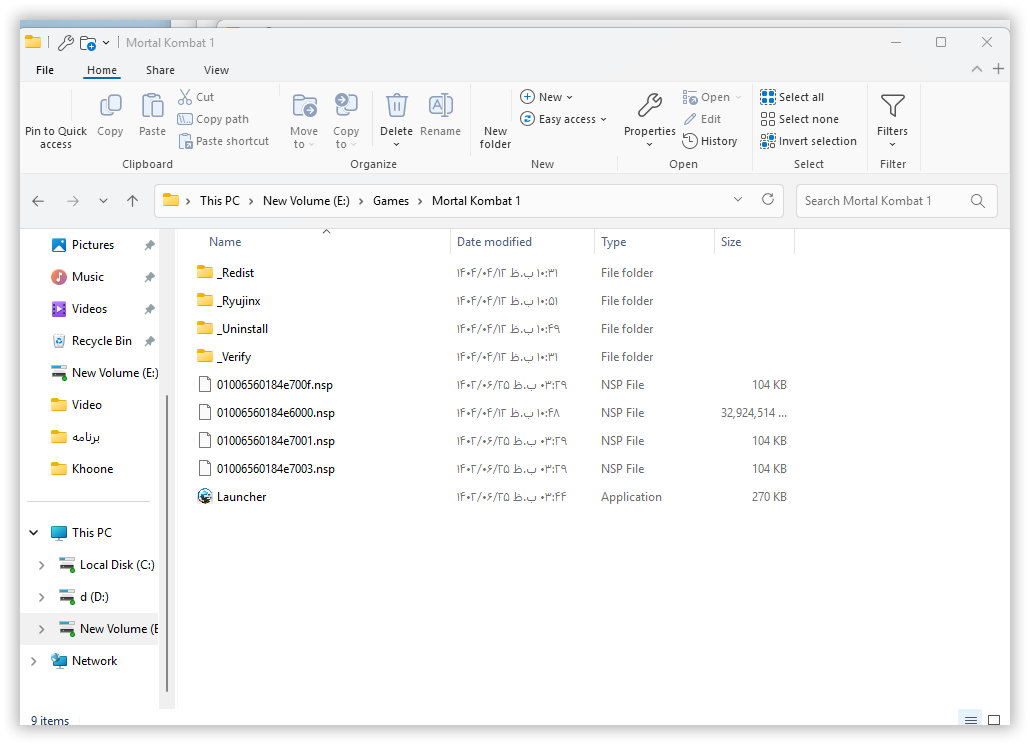Click the Edit pencil option
This screenshot has width=1030, height=745.
(x=702, y=119)
